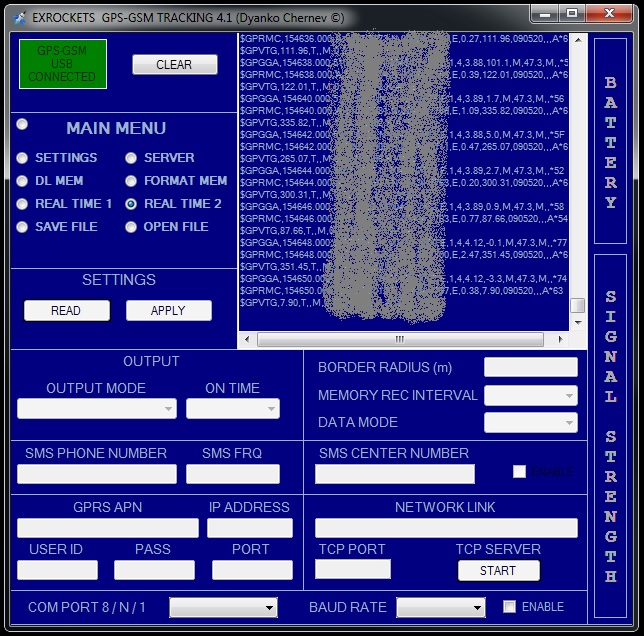Image resolution: width=644 pixels, height=636 pixels.
Task: Select the DL MEM radio option
Action: (22, 181)
